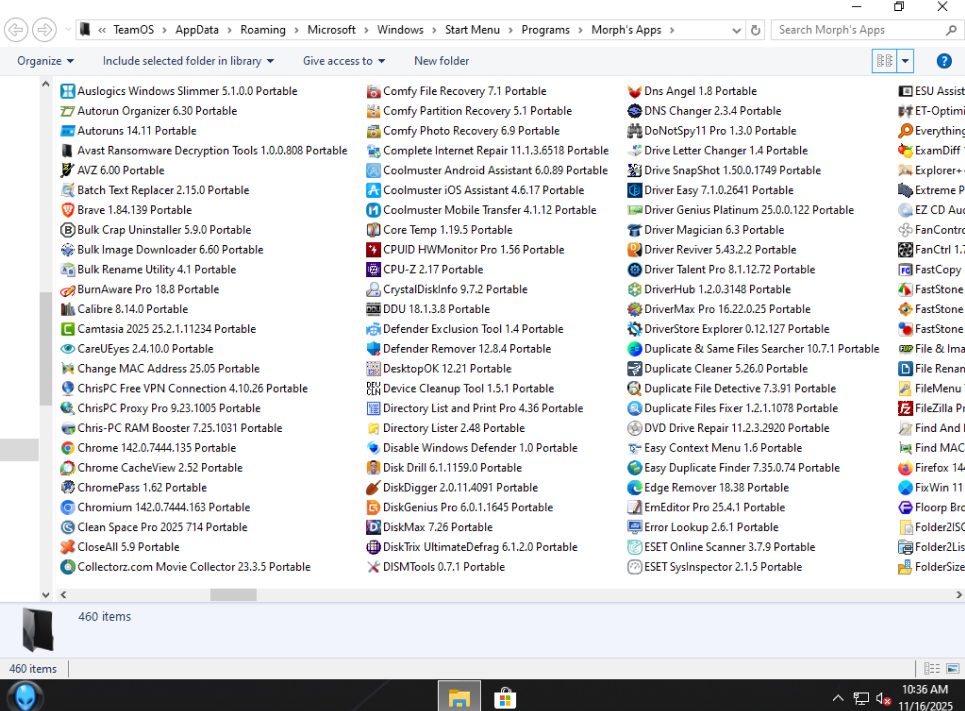Go to Start Menu in breadcrumb path
This screenshot has width=965, height=711.
472,30
